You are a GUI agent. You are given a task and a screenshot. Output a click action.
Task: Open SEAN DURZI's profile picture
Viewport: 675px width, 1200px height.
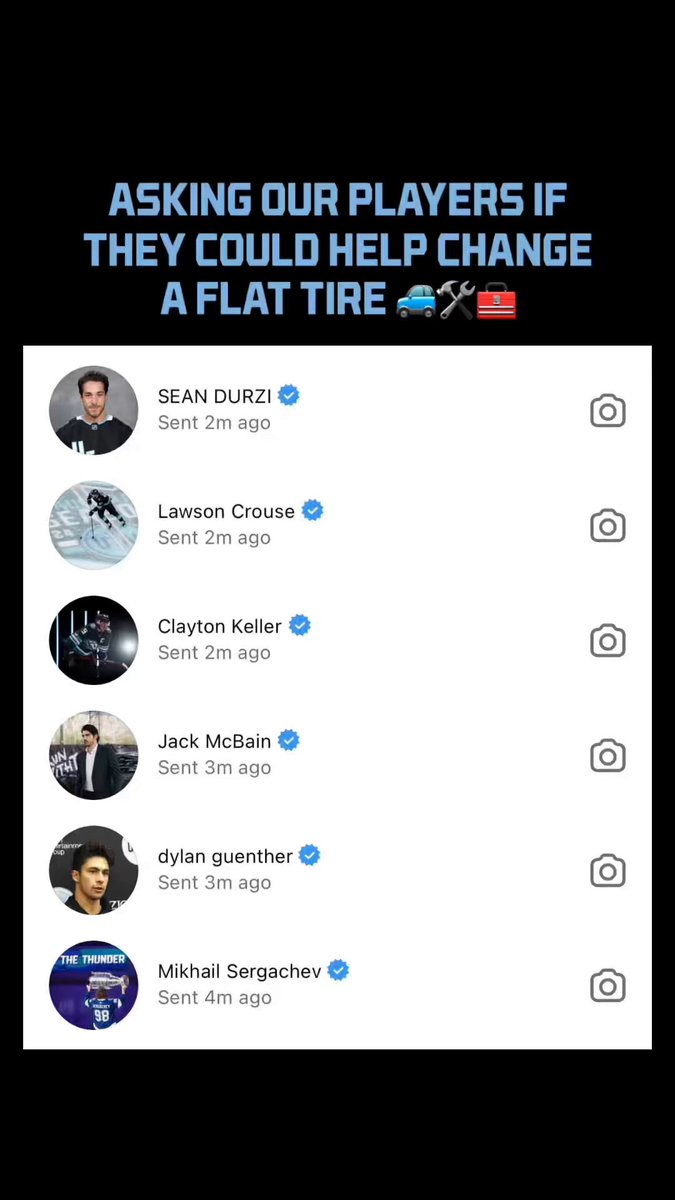pos(94,410)
